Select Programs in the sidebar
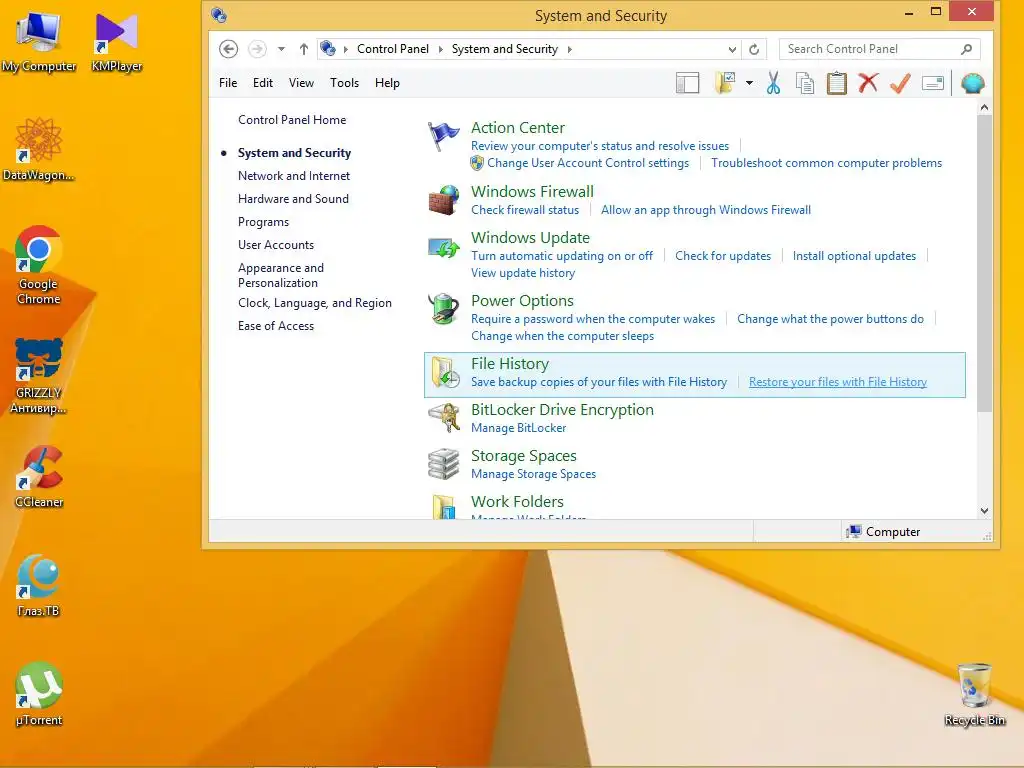The height and width of the screenshot is (768, 1024). coord(263,222)
